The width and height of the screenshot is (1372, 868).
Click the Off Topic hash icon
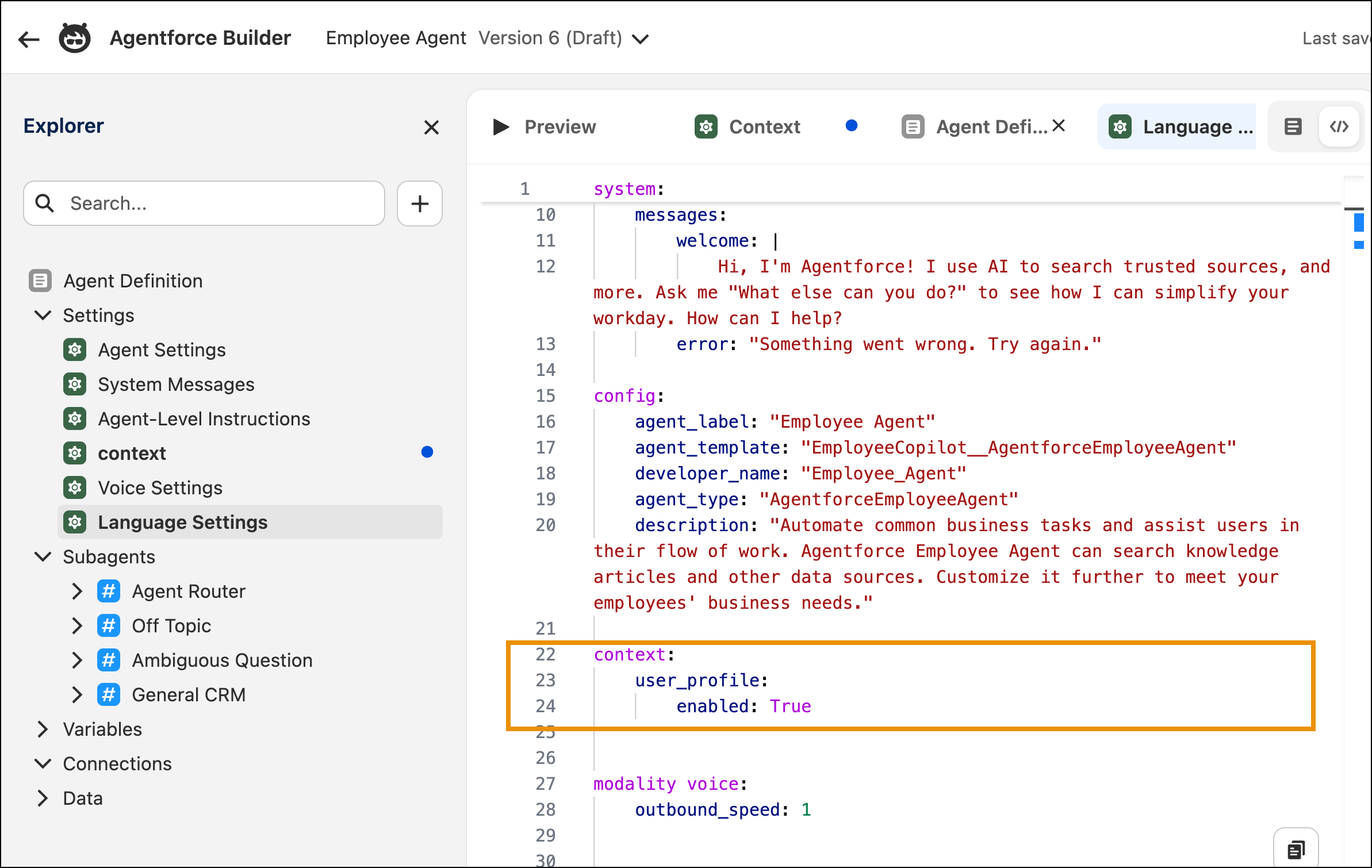tap(109, 625)
